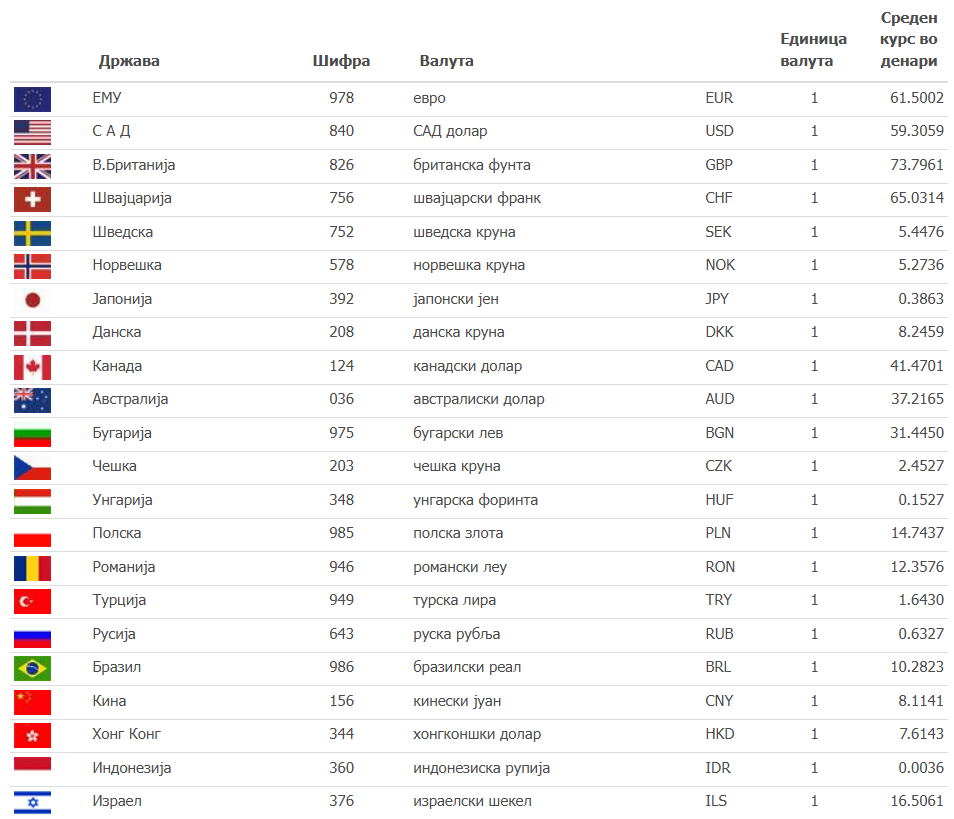Click the Brazil flag icon

(x=32, y=667)
